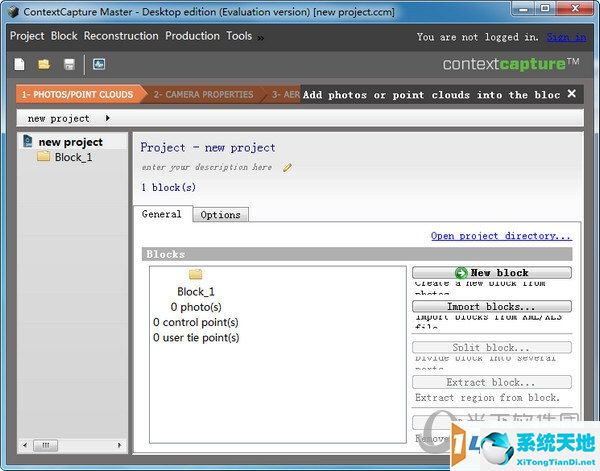Open the Reconstruction menu
This screenshot has height=471, width=600.
click(x=121, y=36)
